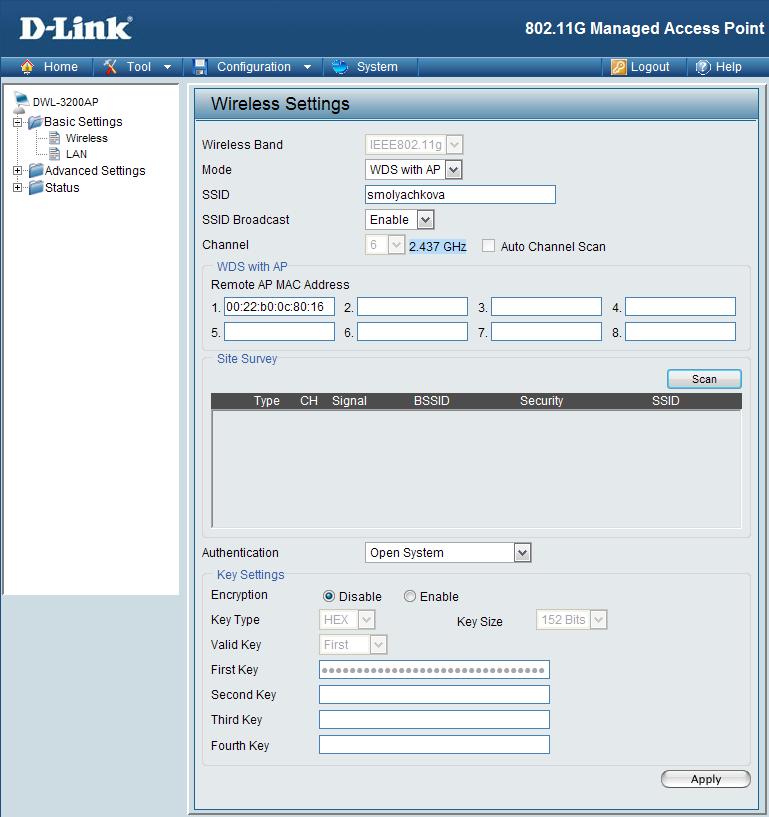Screen dimensions: 769x817
Task: Click the Help question mark icon
Action: (703, 67)
